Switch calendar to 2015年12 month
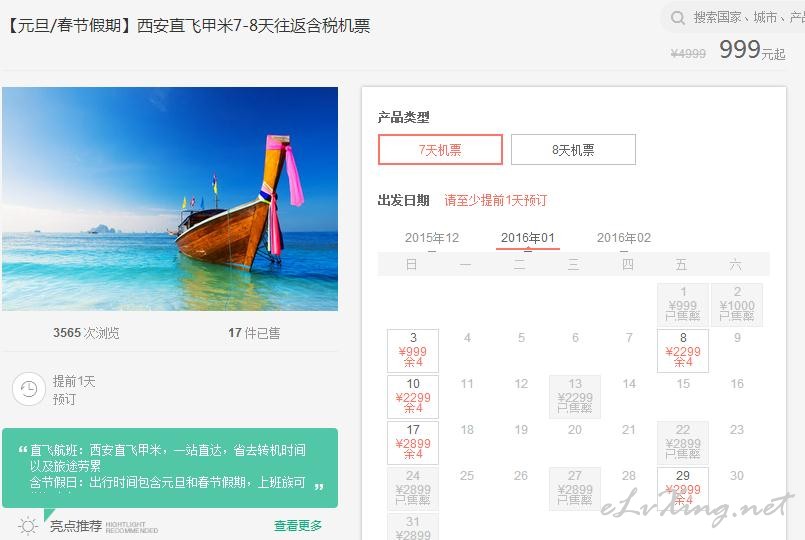The image size is (805, 540). pyautogui.click(x=432, y=238)
